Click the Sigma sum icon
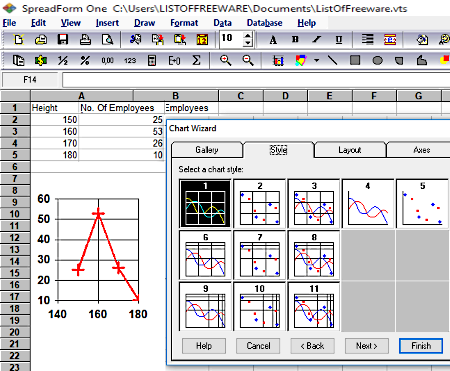 point(196,60)
